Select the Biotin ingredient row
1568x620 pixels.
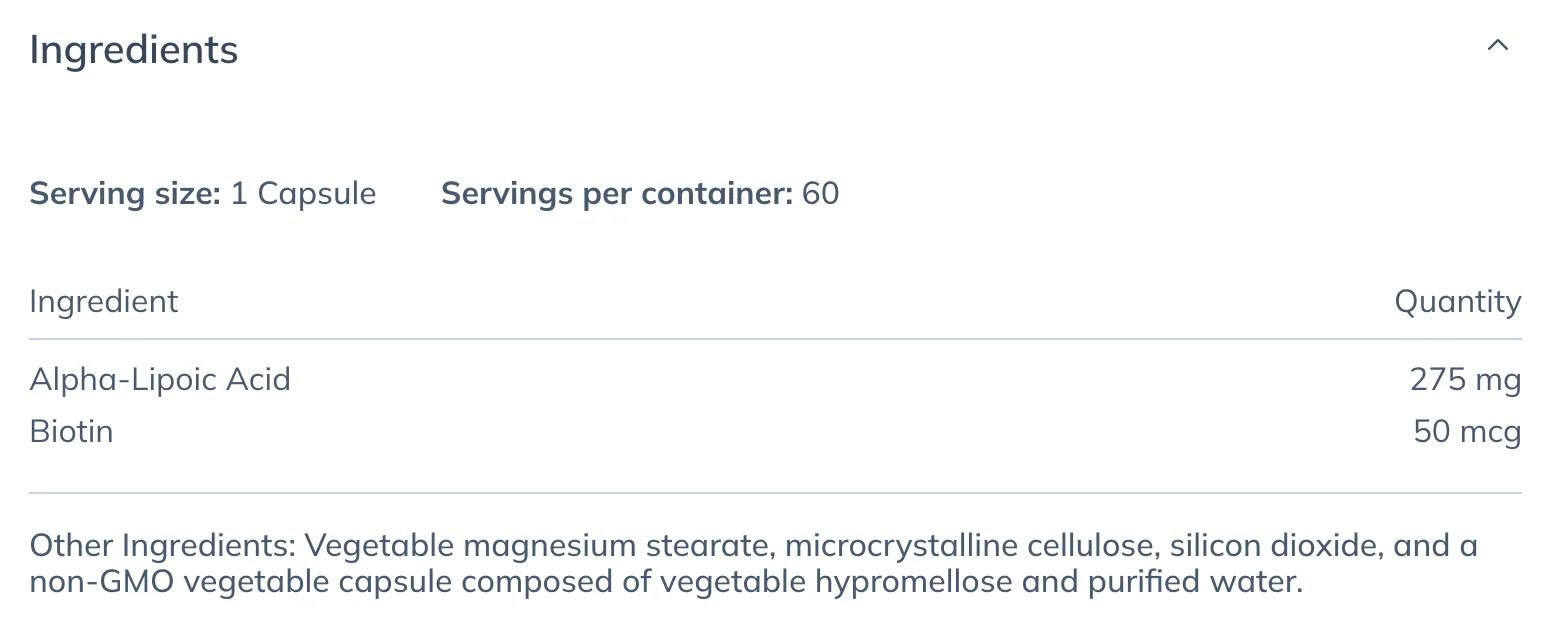click(x=775, y=432)
